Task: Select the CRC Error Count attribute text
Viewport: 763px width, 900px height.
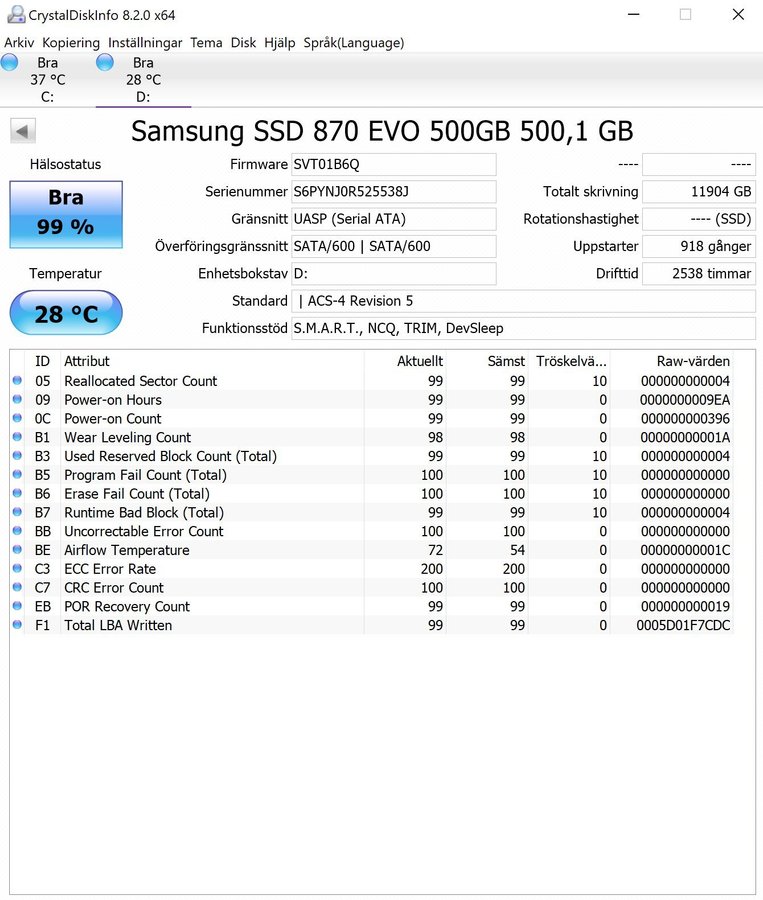Action: pos(114,588)
